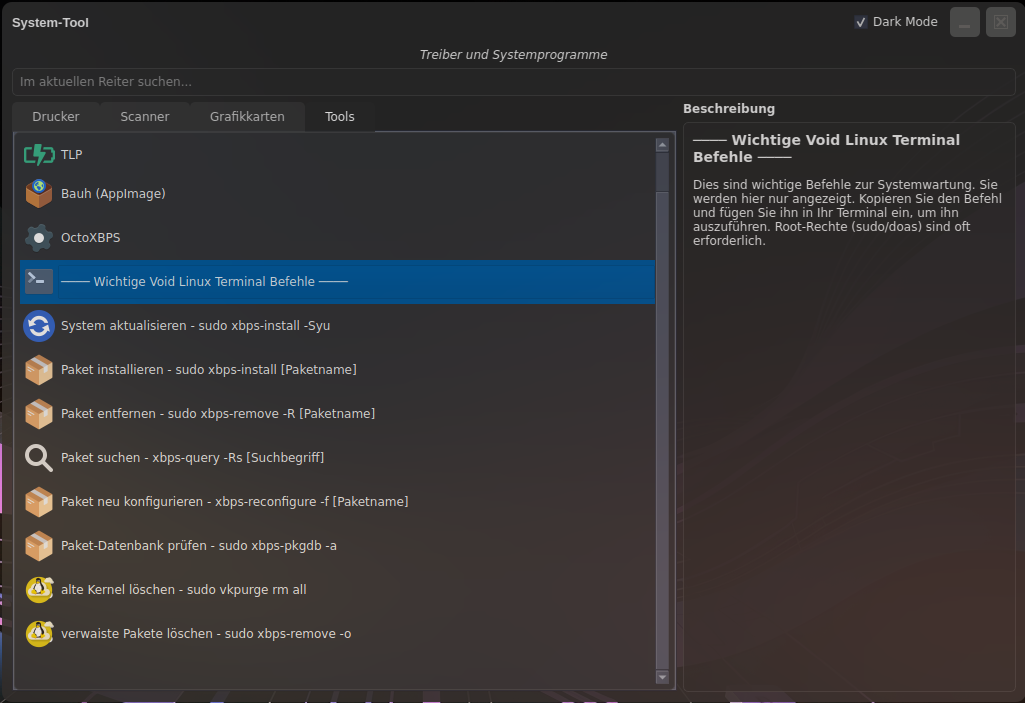Click the TLP battery icon
This screenshot has width=1025, height=703.
click(x=38, y=154)
